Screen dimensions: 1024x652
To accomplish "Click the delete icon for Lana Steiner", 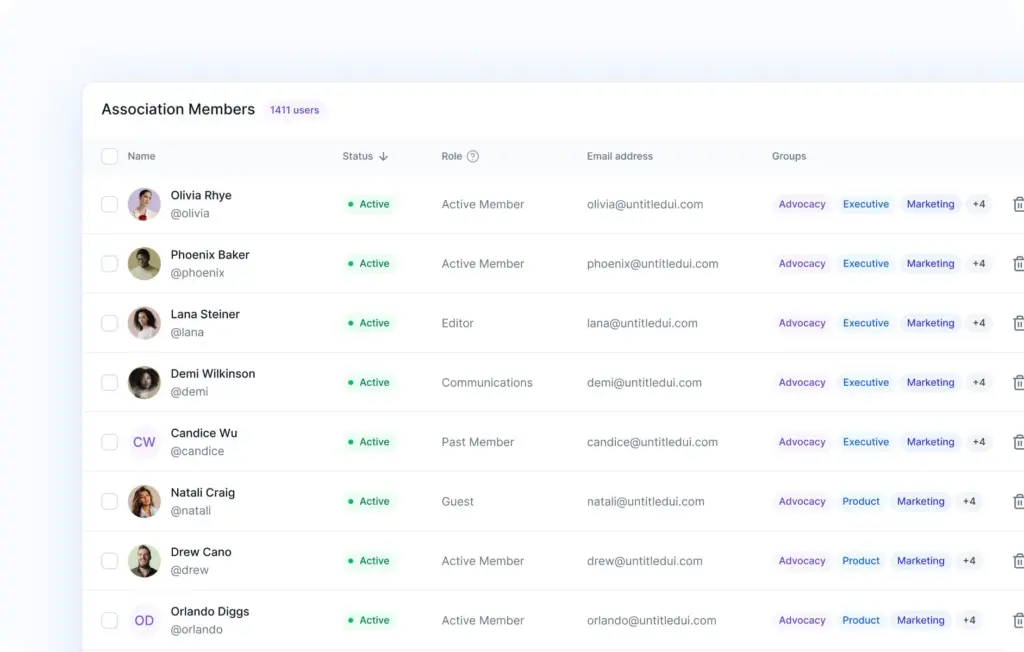I will click(1018, 323).
